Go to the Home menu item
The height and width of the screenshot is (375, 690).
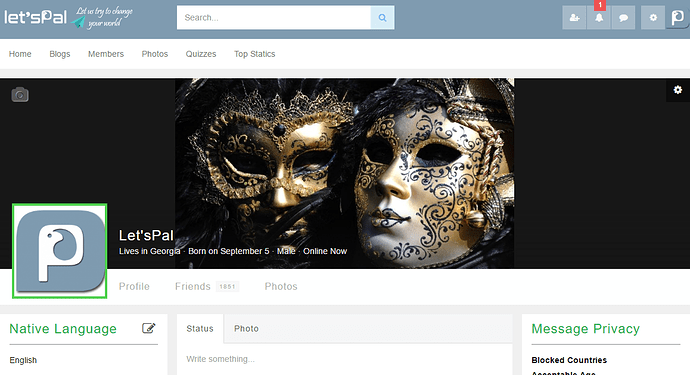click(x=20, y=54)
